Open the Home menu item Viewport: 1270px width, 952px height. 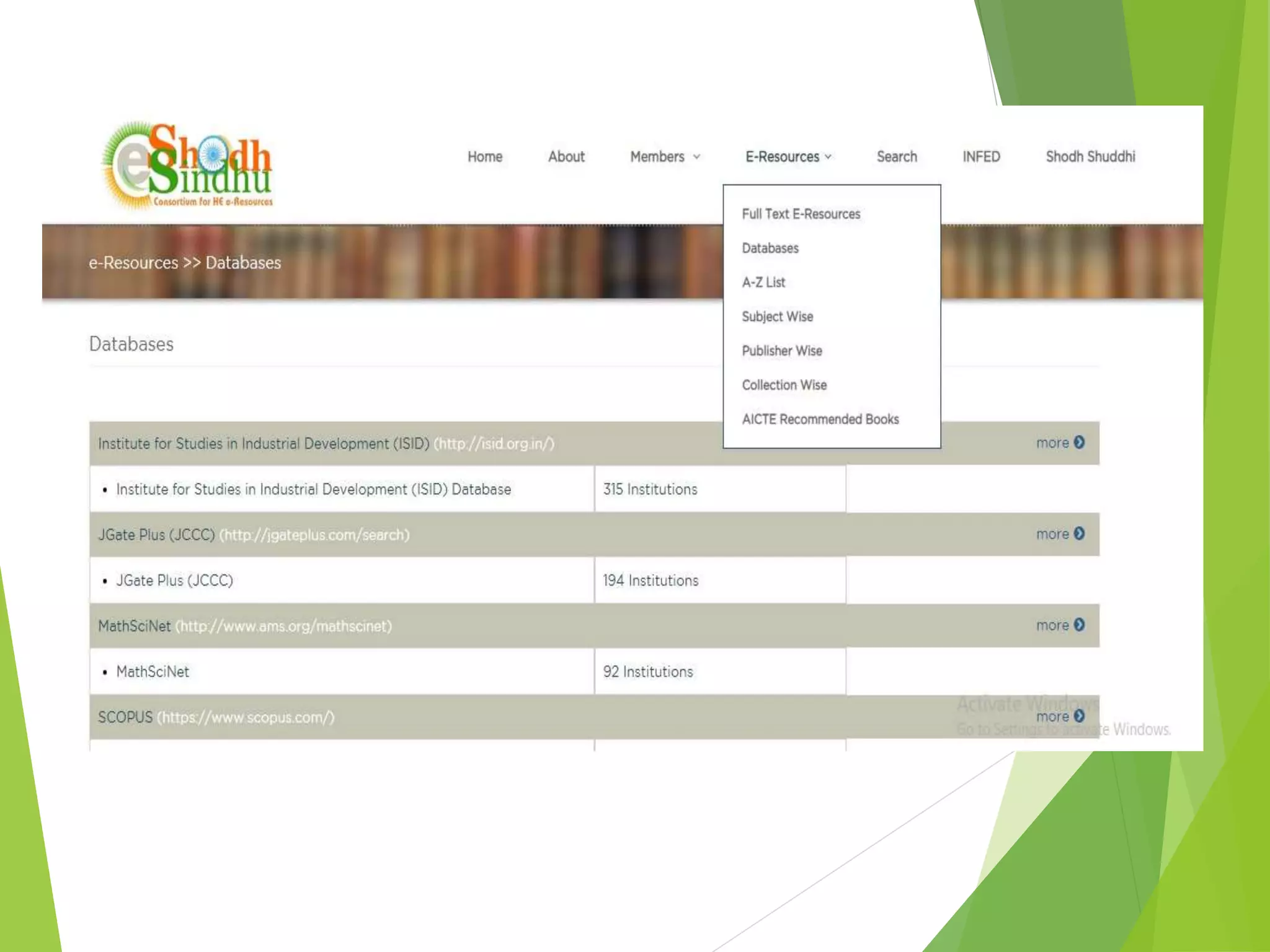click(x=484, y=157)
